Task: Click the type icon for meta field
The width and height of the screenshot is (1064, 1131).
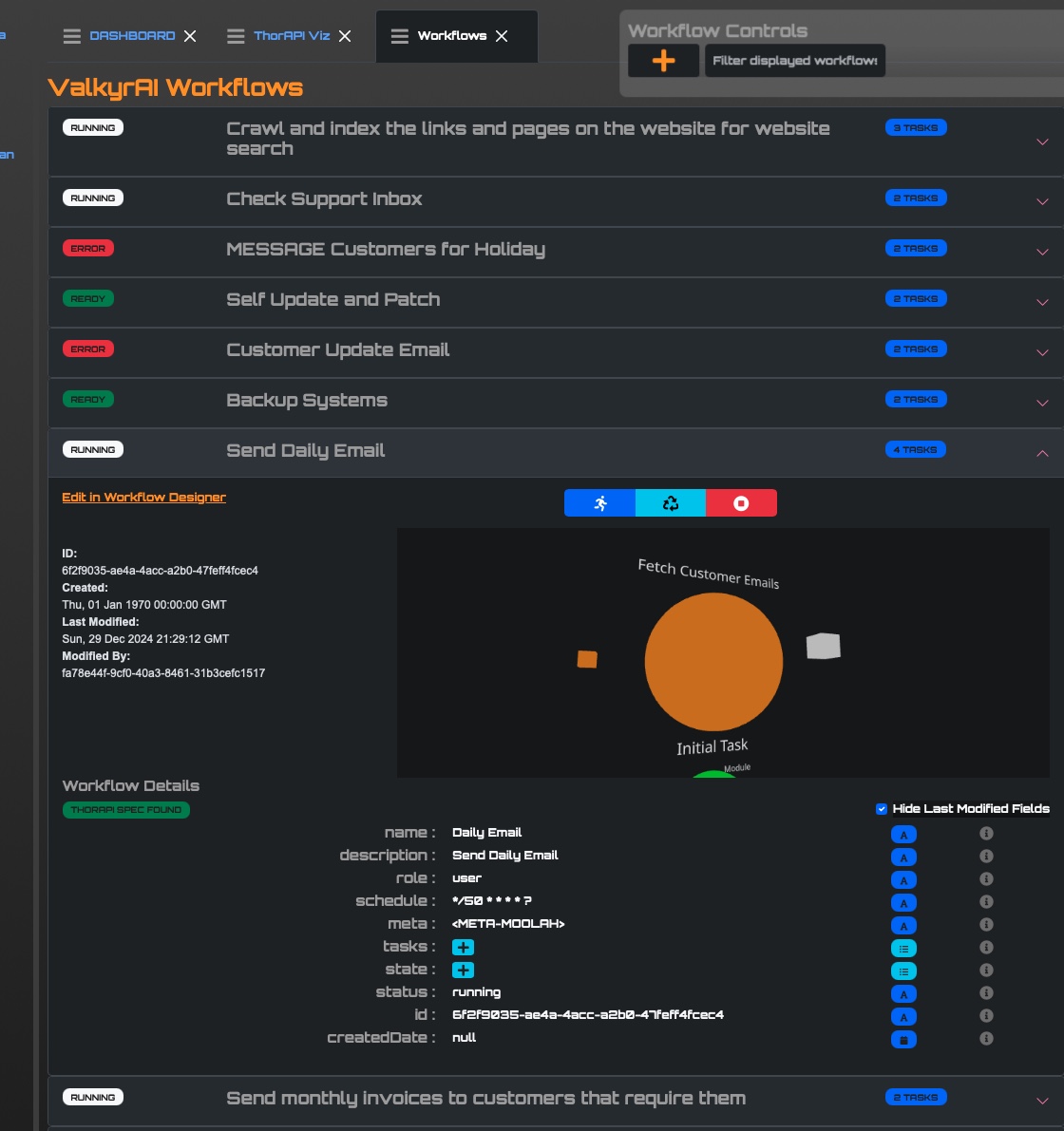Action: pyautogui.click(x=903, y=926)
